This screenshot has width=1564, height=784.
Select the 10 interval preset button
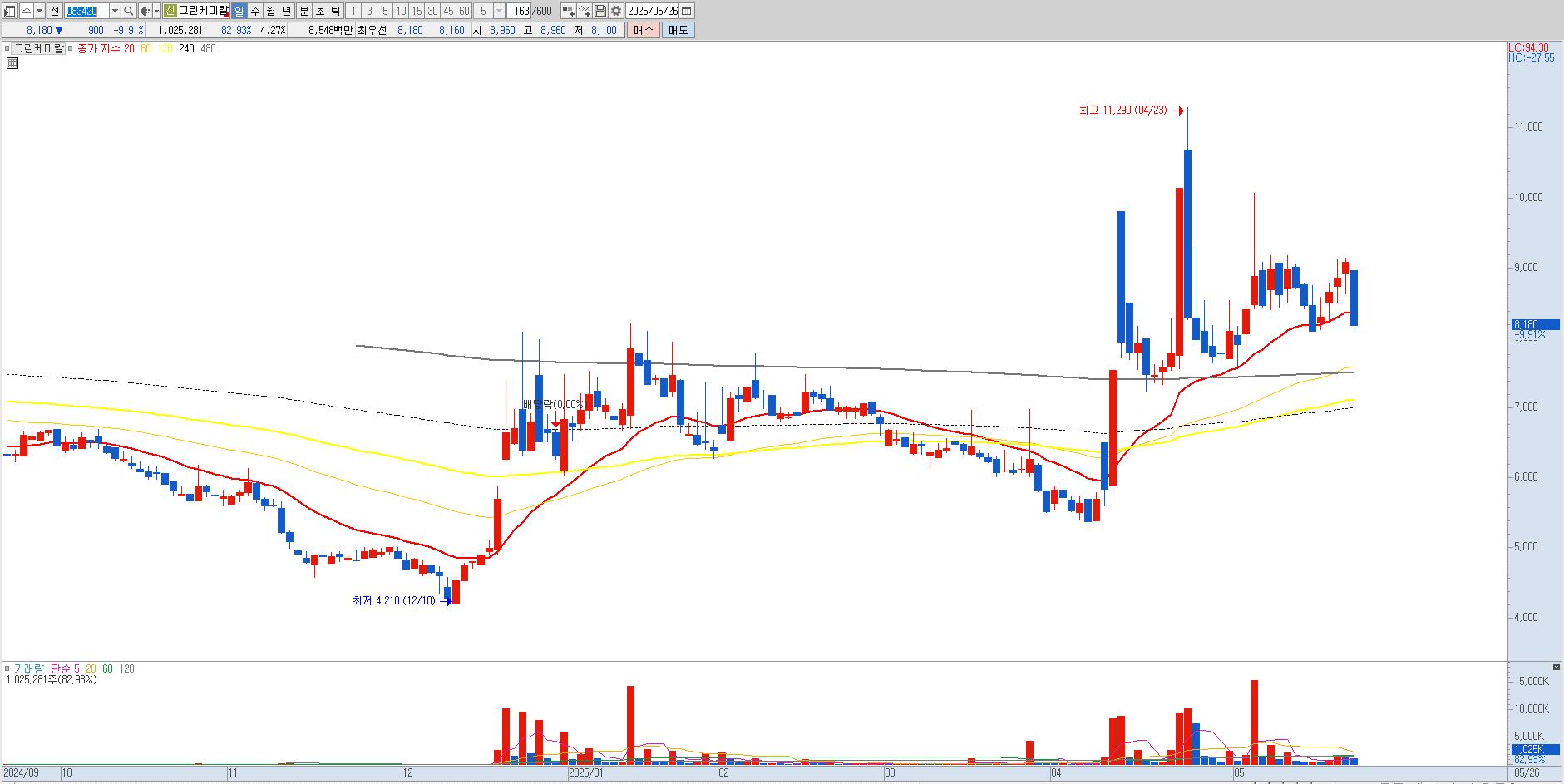click(401, 11)
